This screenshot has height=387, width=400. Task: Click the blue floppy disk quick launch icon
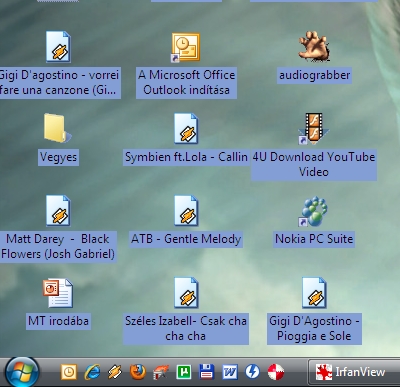coord(207,372)
